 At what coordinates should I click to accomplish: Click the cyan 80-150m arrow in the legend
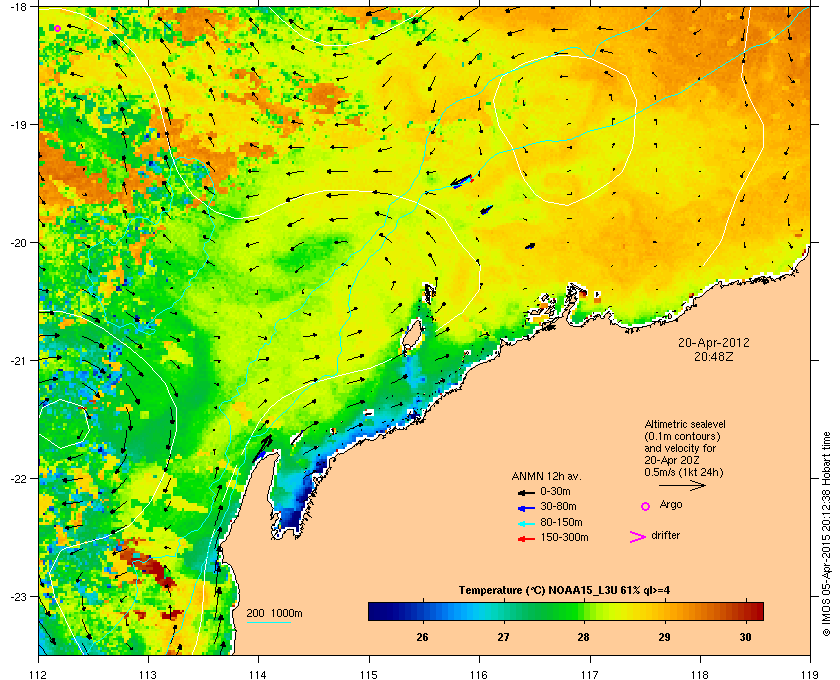pyautogui.click(x=526, y=524)
